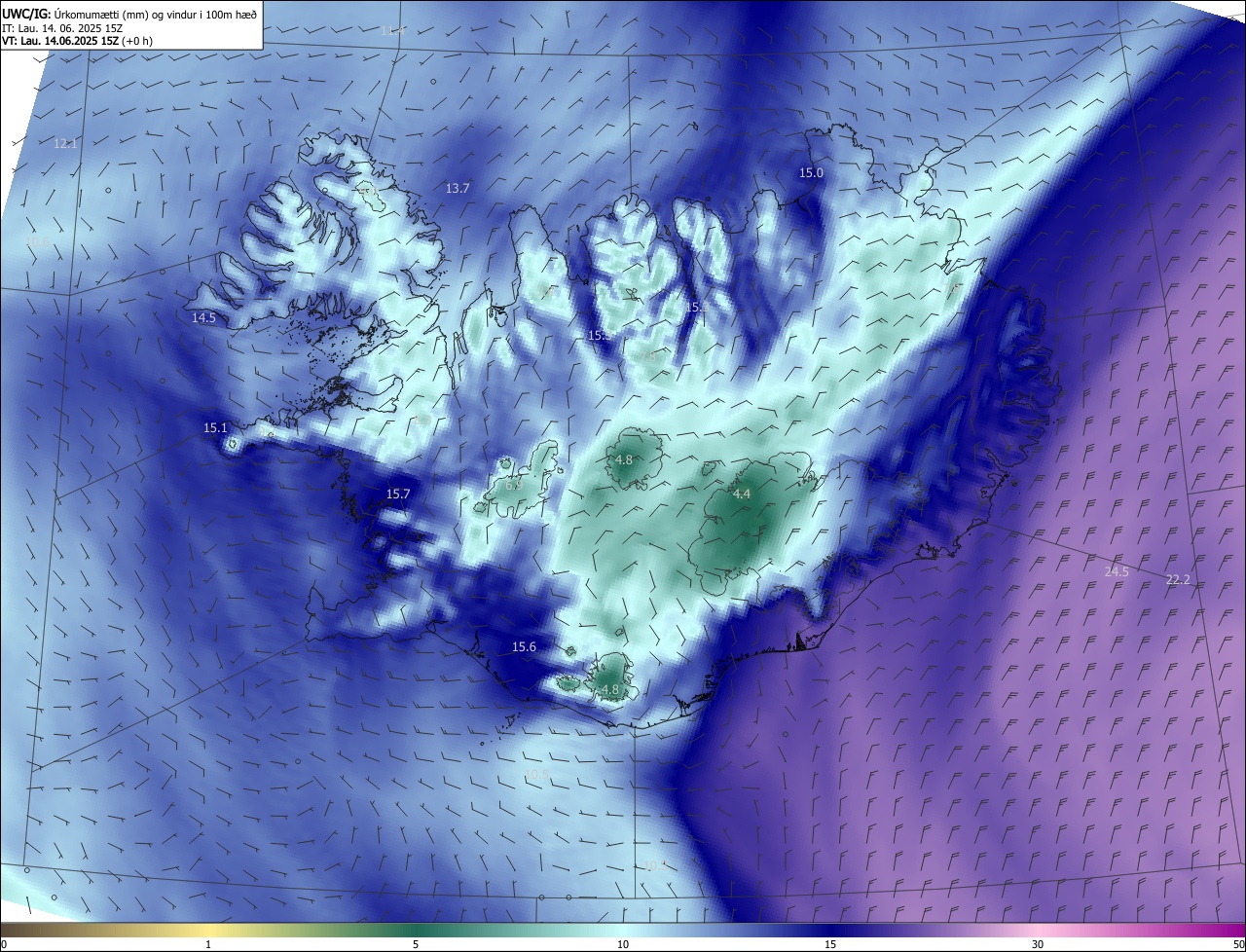Click the 4.8 value beside the 15.6 label
The image size is (1246, 952).
(x=610, y=689)
